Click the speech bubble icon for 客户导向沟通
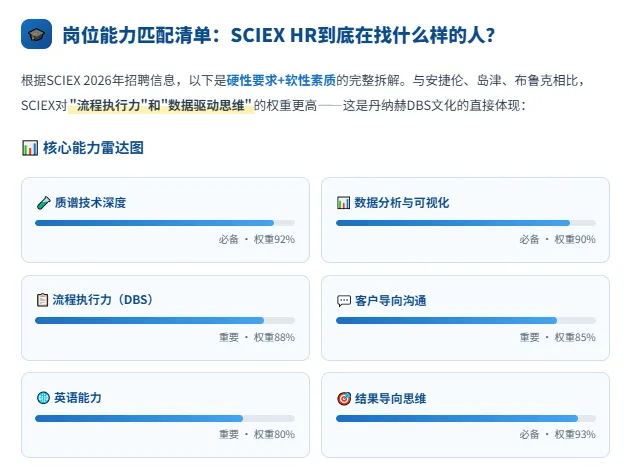 point(344,301)
